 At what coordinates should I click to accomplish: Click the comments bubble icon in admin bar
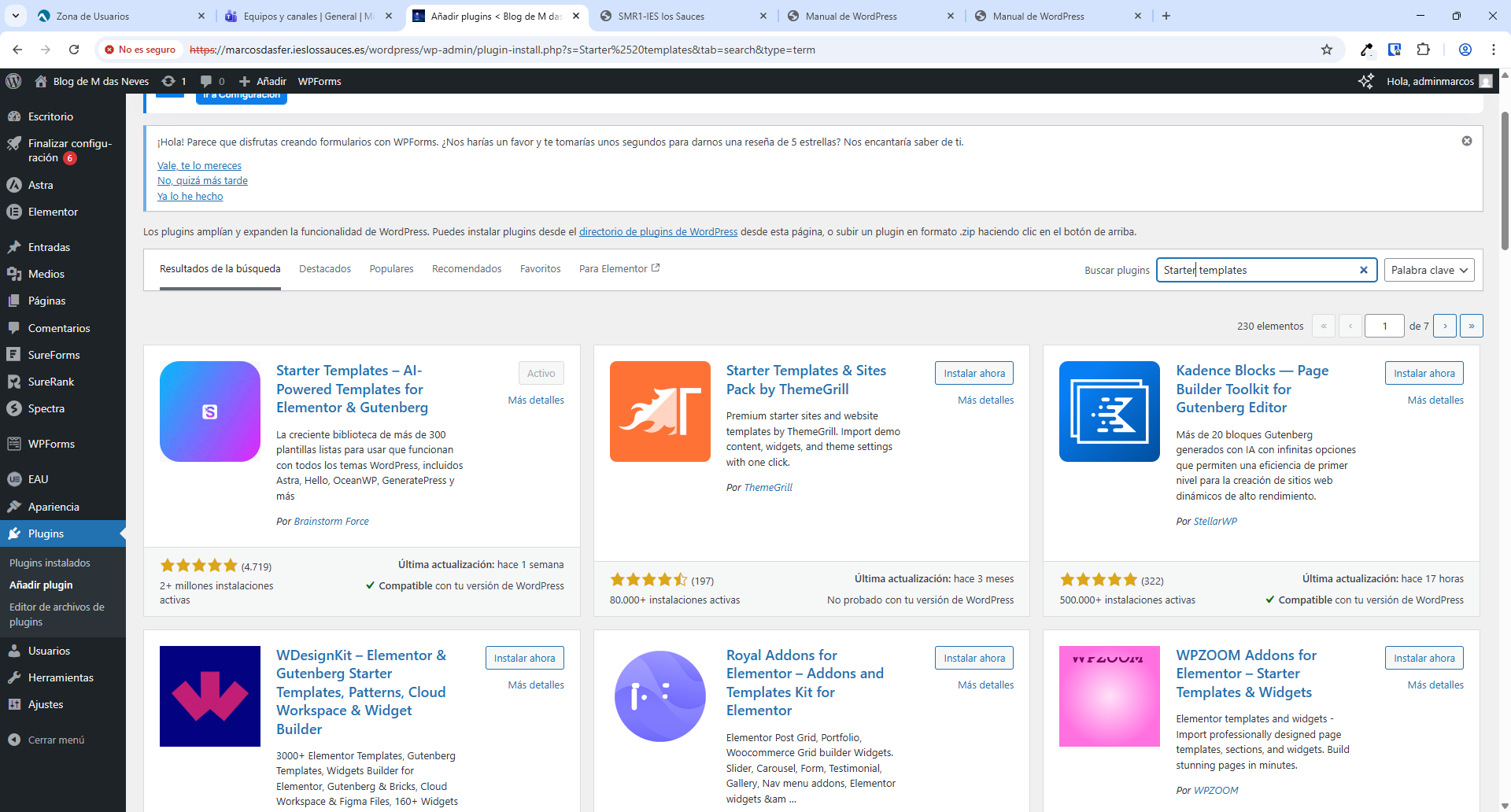click(x=206, y=81)
